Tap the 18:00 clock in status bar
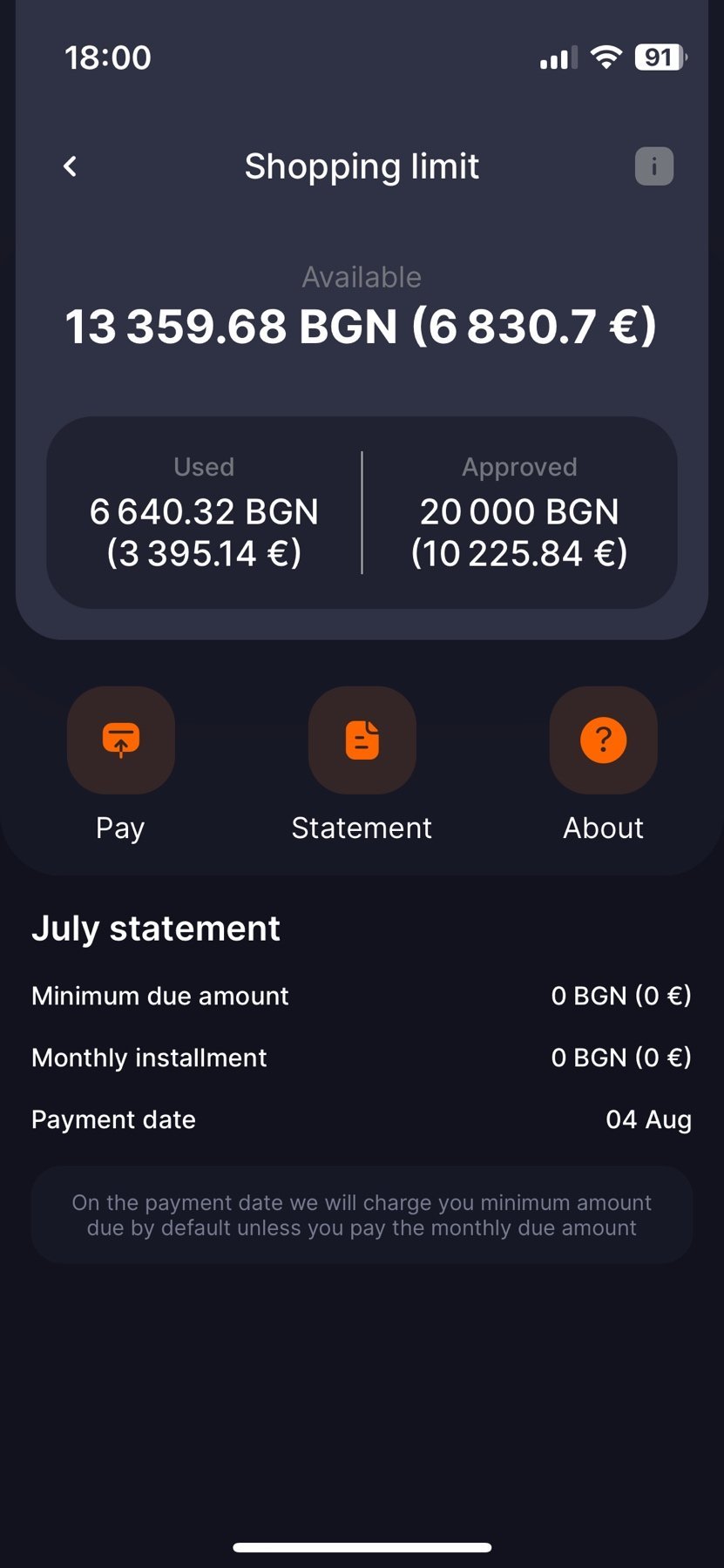The image size is (724, 1568). coord(108,57)
